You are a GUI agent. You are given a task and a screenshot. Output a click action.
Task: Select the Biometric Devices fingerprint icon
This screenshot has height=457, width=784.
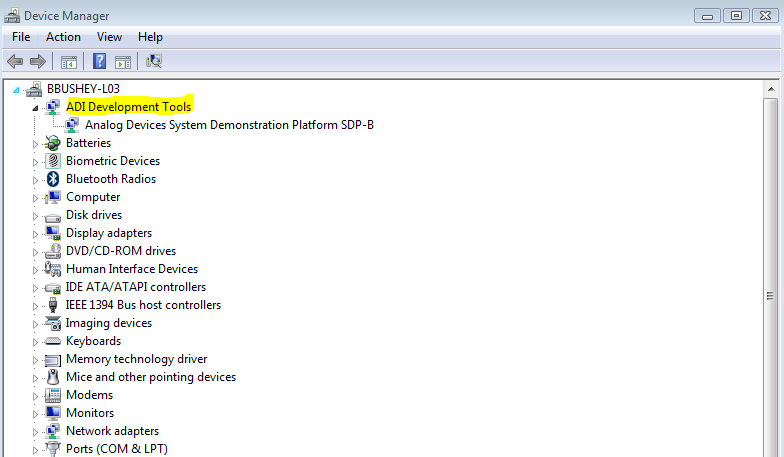coord(53,161)
